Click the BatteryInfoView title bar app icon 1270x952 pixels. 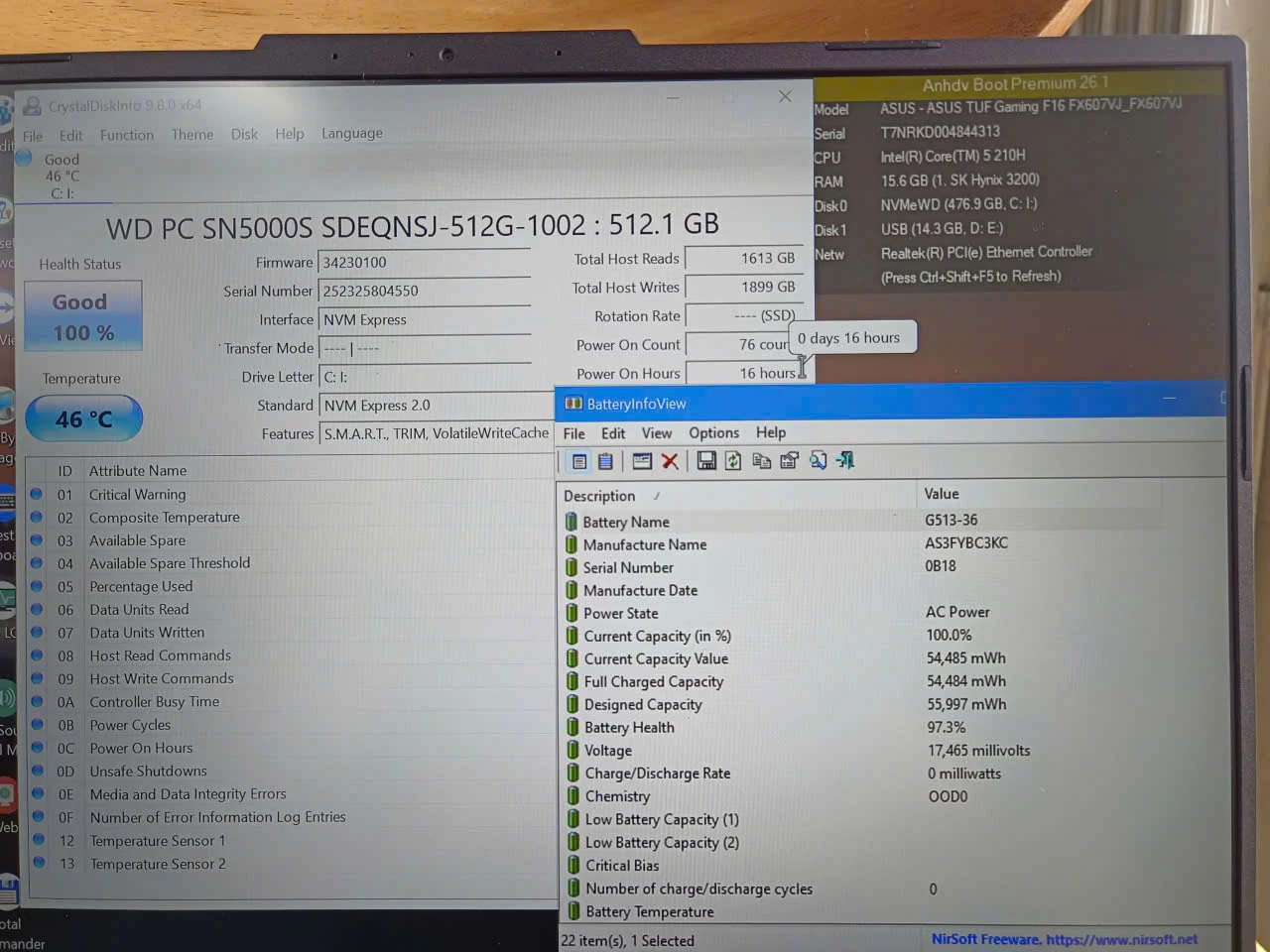[573, 404]
